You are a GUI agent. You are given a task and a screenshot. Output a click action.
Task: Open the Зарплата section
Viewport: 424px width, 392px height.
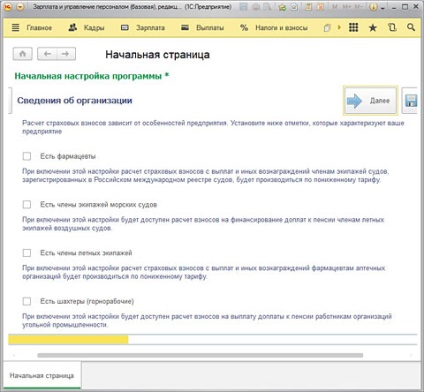[150, 28]
